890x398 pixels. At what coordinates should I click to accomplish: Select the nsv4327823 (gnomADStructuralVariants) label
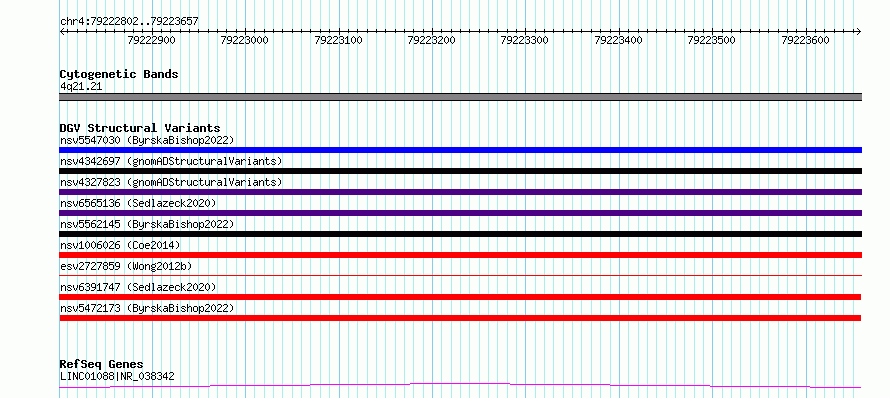coord(171,182)
